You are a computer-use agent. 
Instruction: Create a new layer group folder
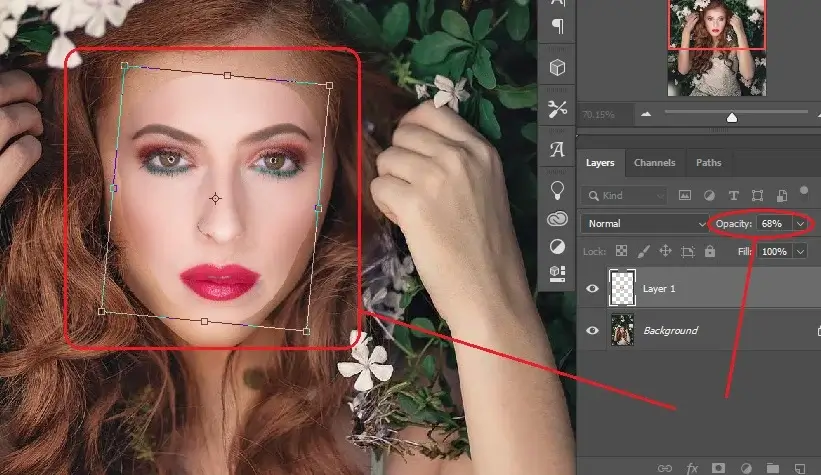click(773, 468)
